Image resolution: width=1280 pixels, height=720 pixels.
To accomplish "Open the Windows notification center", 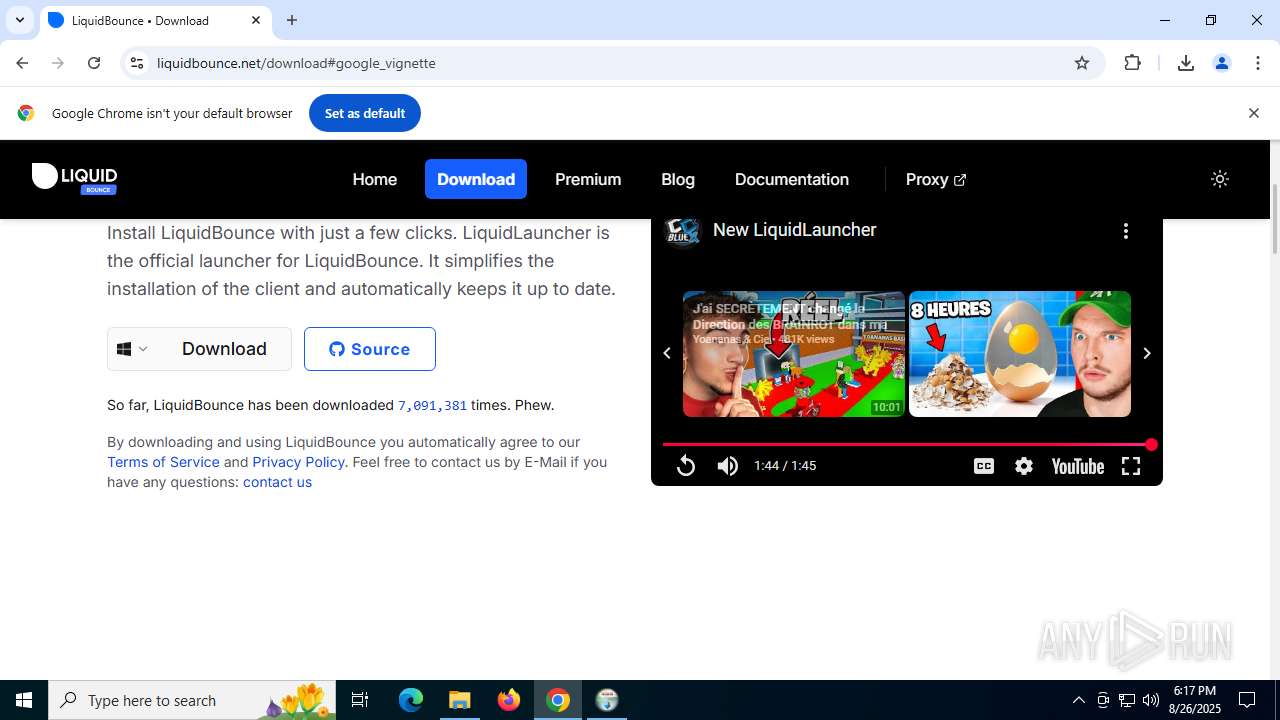I will (x=1247, y=700).
